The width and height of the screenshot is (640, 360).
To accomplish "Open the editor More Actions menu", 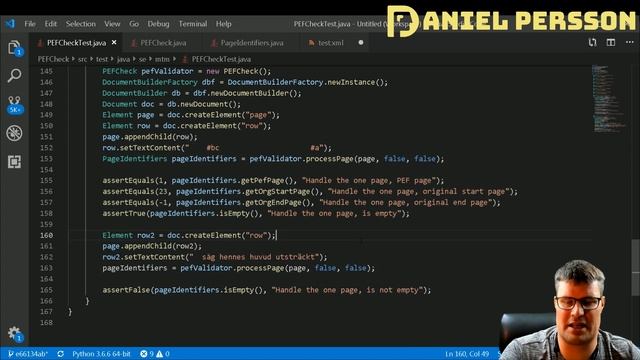I will pyautogui.click(x=629, y=42).
